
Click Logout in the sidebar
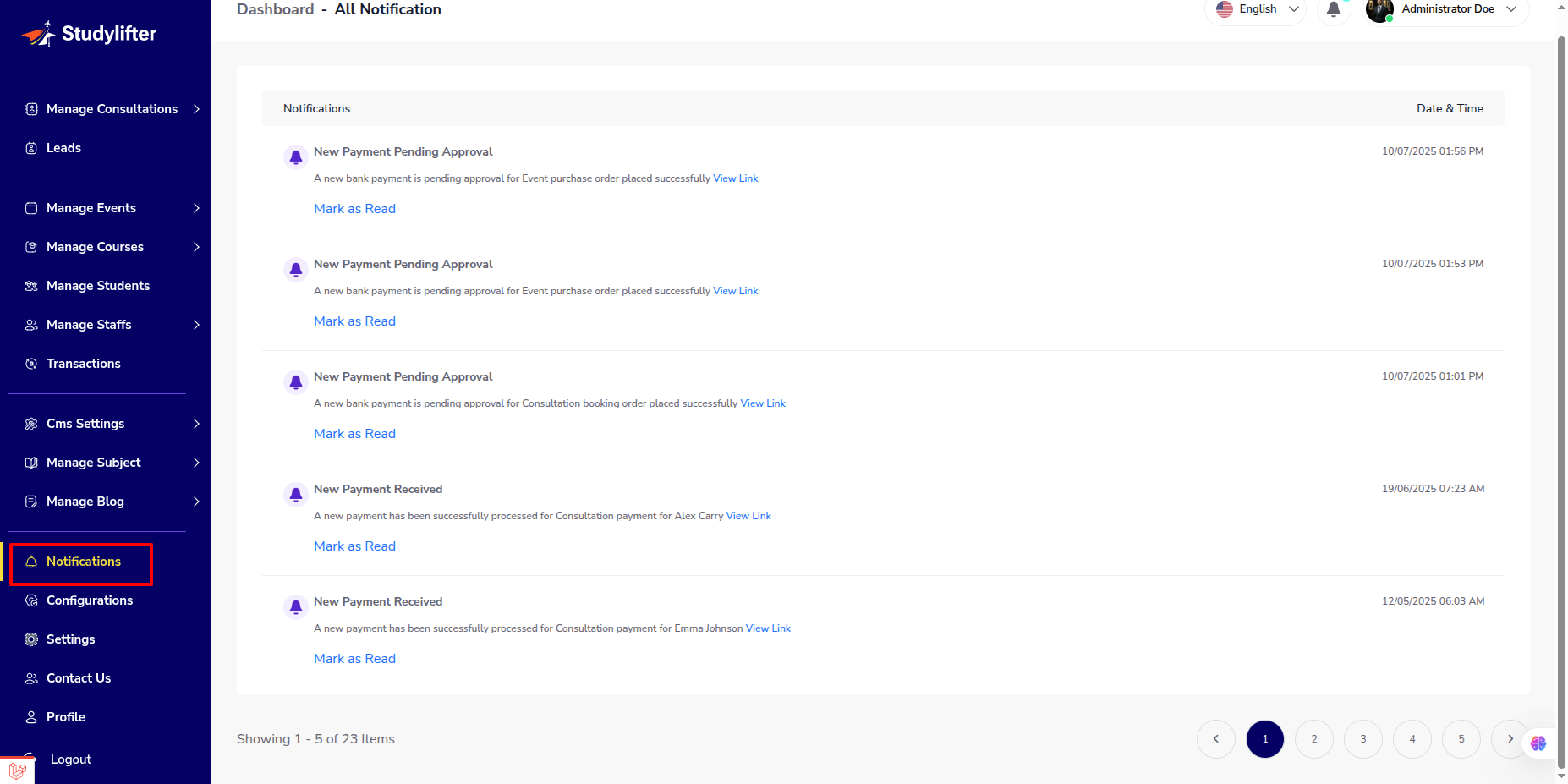(71, 759)
